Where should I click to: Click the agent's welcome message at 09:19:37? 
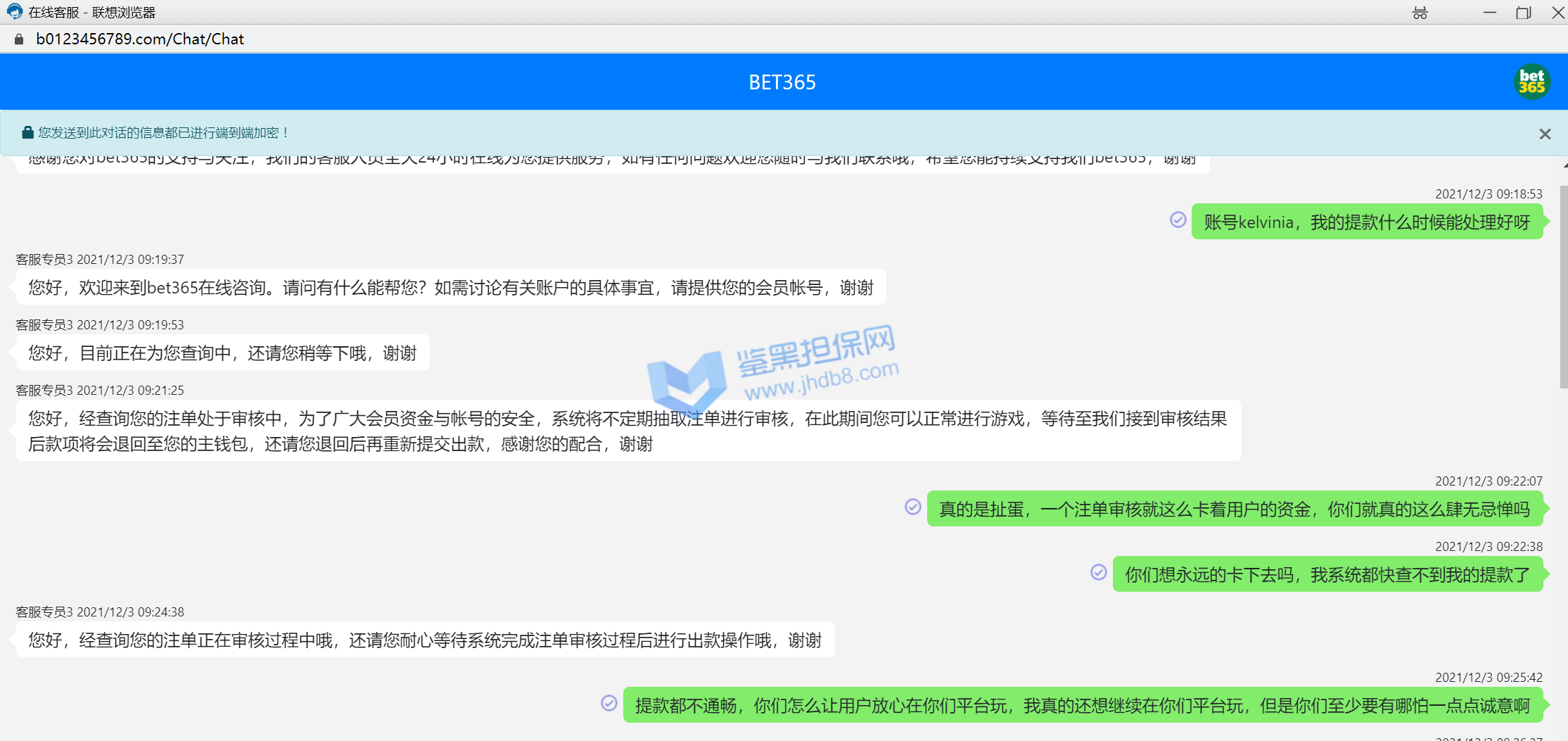click(x=450, y=288)
